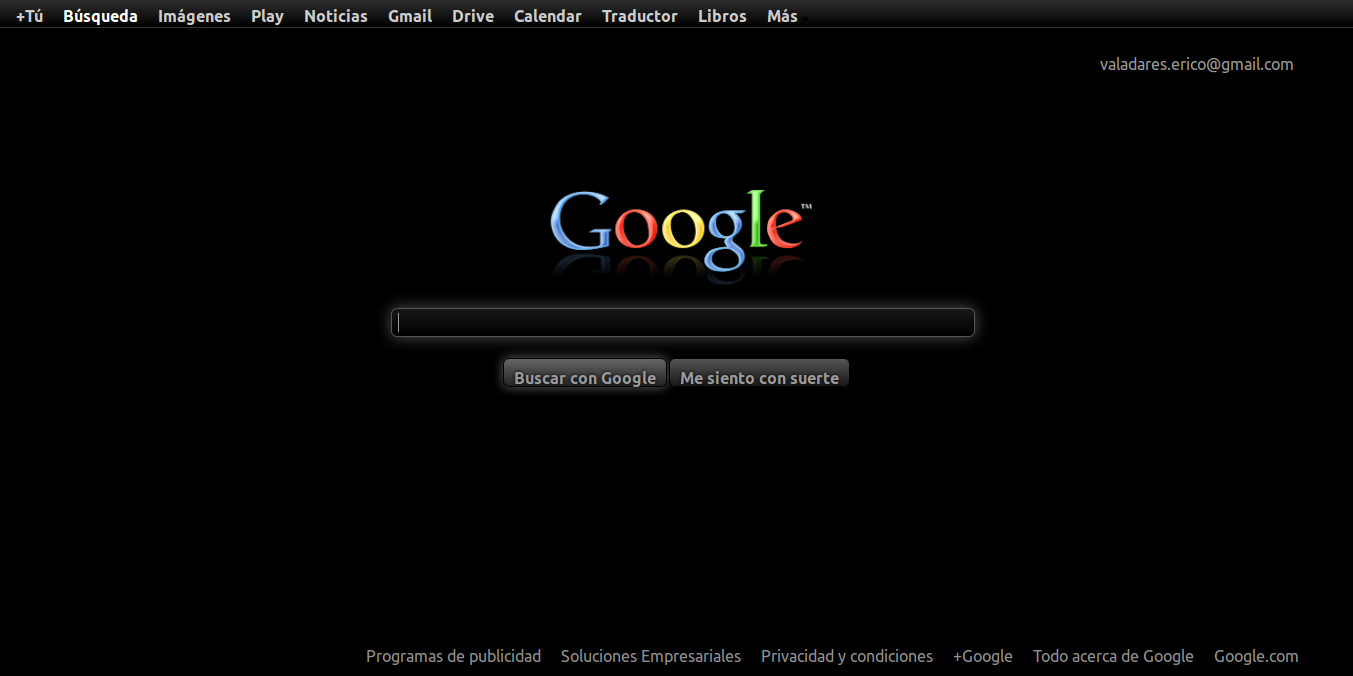The height and width of the screenshot is (676, 1353).
Task: Open Libros in the navigation bar
Action: point(722,16)
